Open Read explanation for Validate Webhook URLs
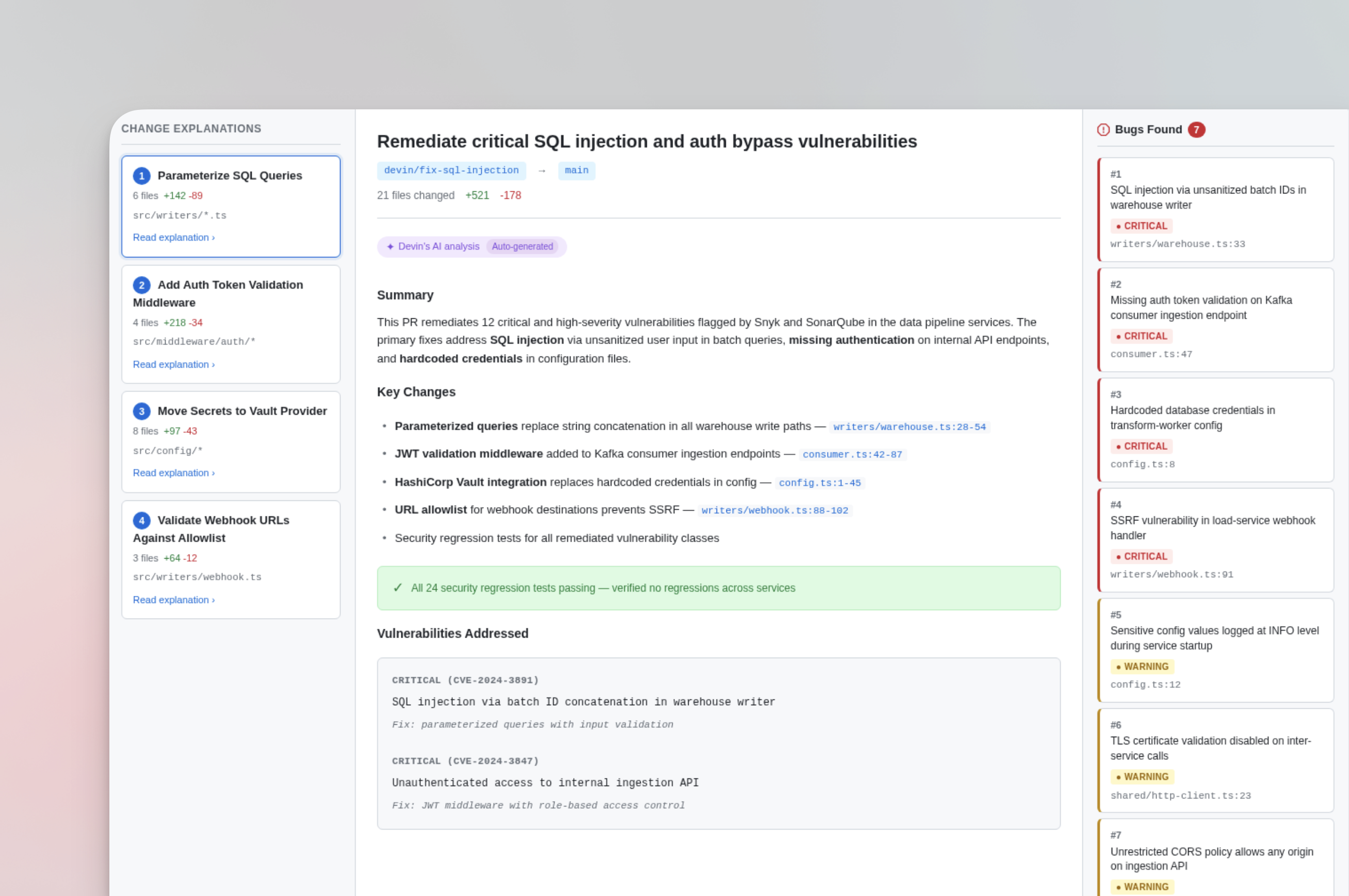The image size is (1349, 896). point(174,599)
